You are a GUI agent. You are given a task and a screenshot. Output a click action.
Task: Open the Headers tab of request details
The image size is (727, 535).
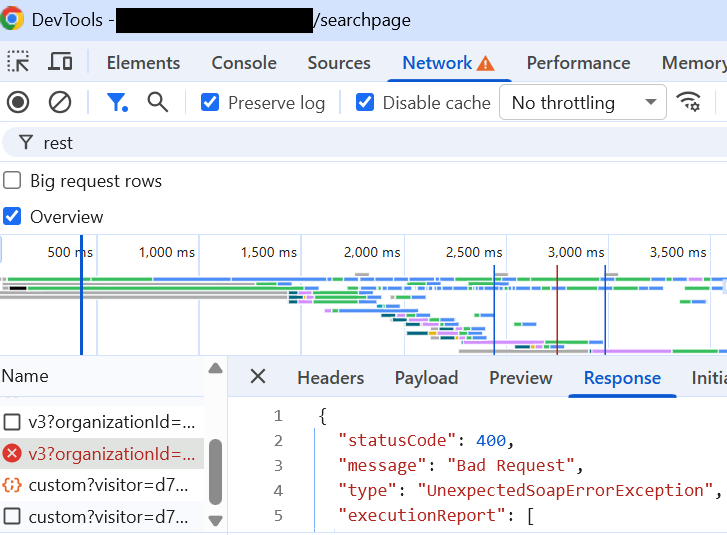click(x=331, y=378)
